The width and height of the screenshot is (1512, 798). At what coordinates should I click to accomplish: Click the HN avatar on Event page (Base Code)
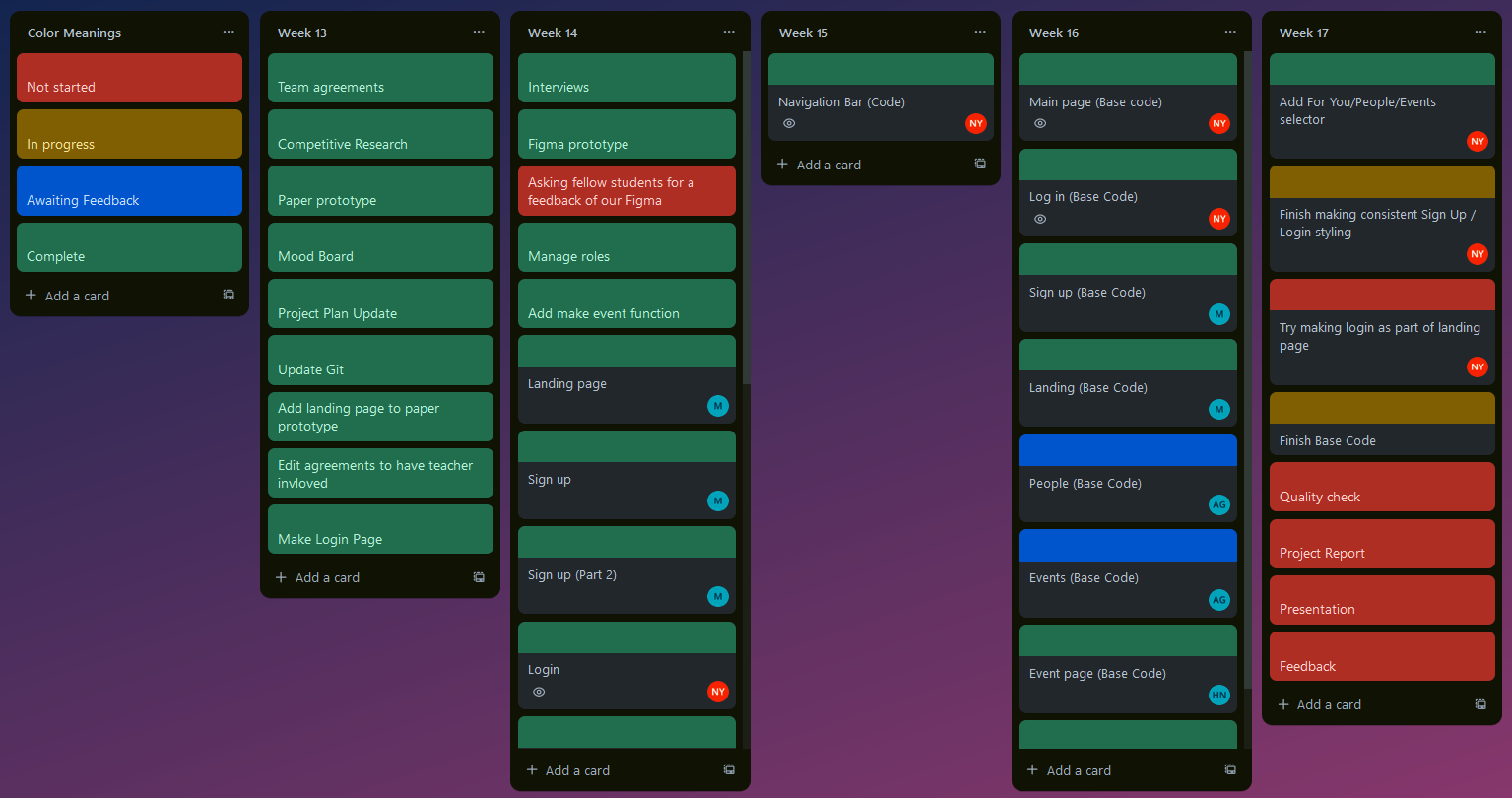click(x=1219, y=695)
